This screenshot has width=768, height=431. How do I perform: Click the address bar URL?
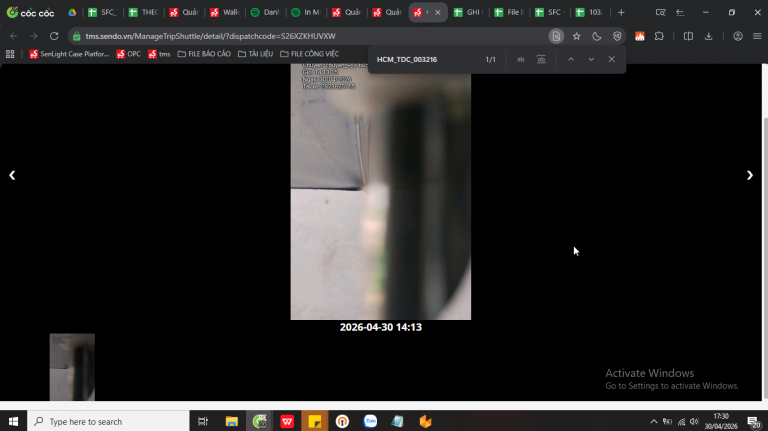tap(211, 36)
